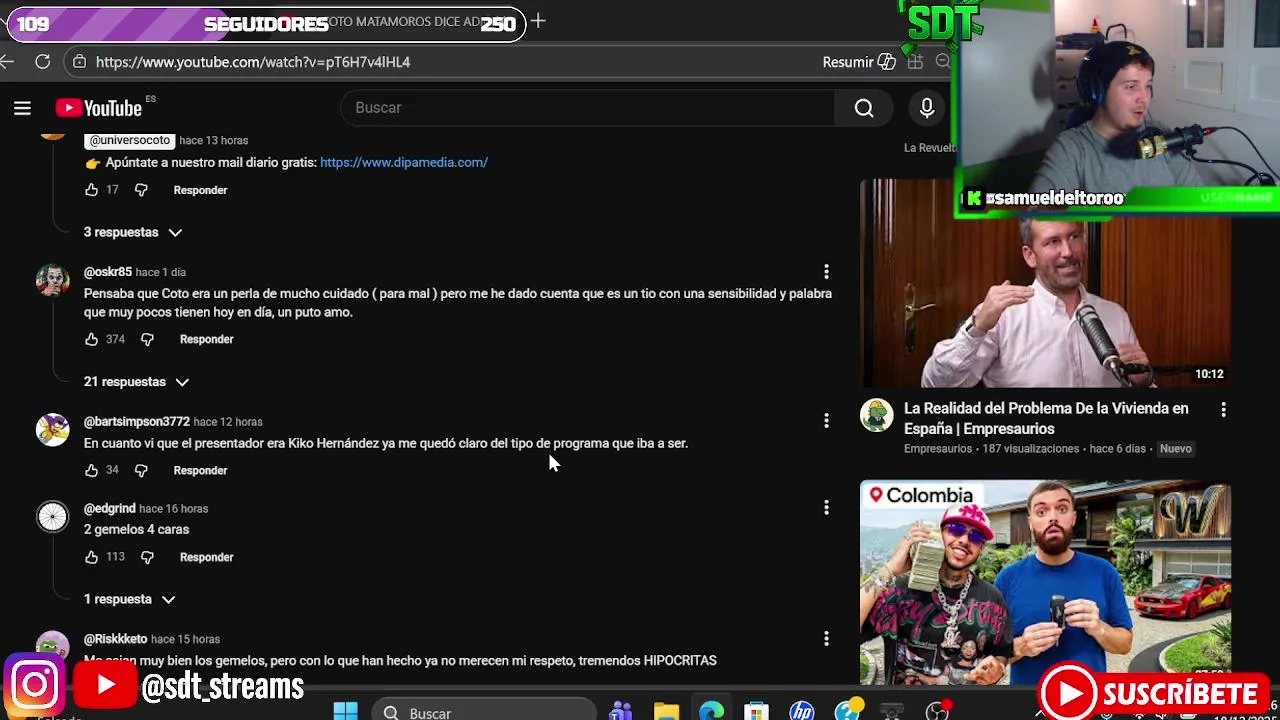Open options menu on @oskr85 comment
The image size is (1280, 720).
pos(826,272)
